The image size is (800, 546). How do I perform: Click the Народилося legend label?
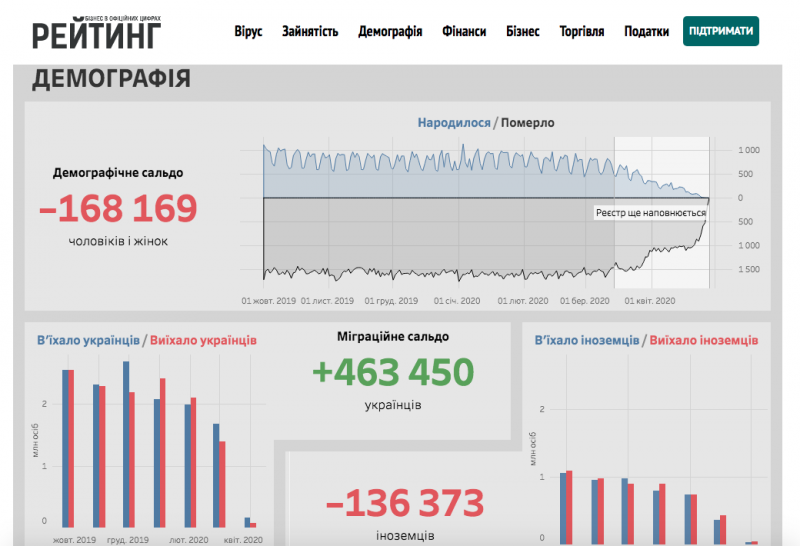[x=455, y=123]
